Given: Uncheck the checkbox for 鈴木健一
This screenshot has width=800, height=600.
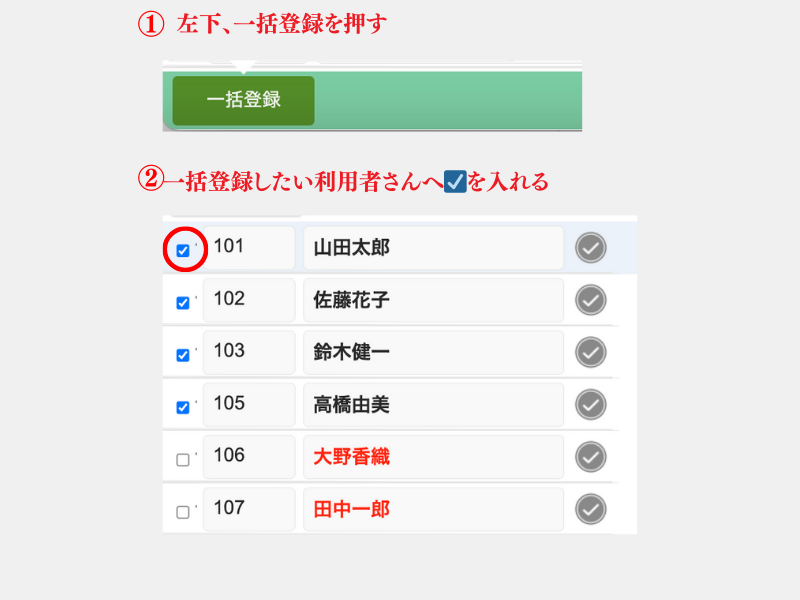Looking at the screenshot, I should tap(183, 354).
